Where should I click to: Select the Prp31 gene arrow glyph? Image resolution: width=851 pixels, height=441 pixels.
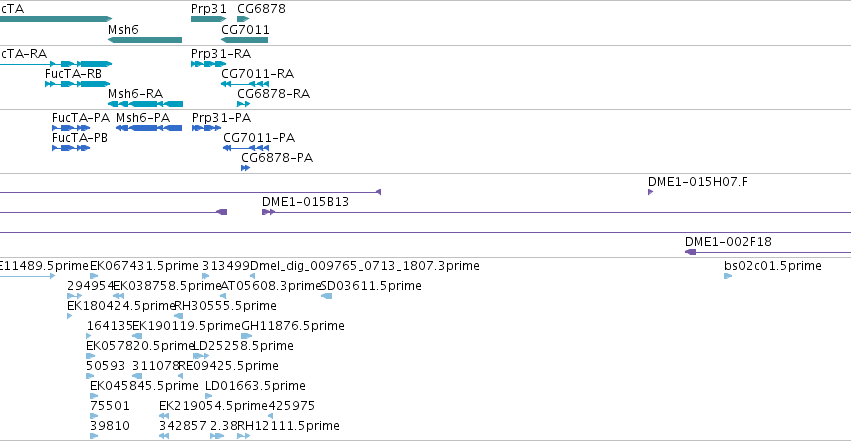208,19
